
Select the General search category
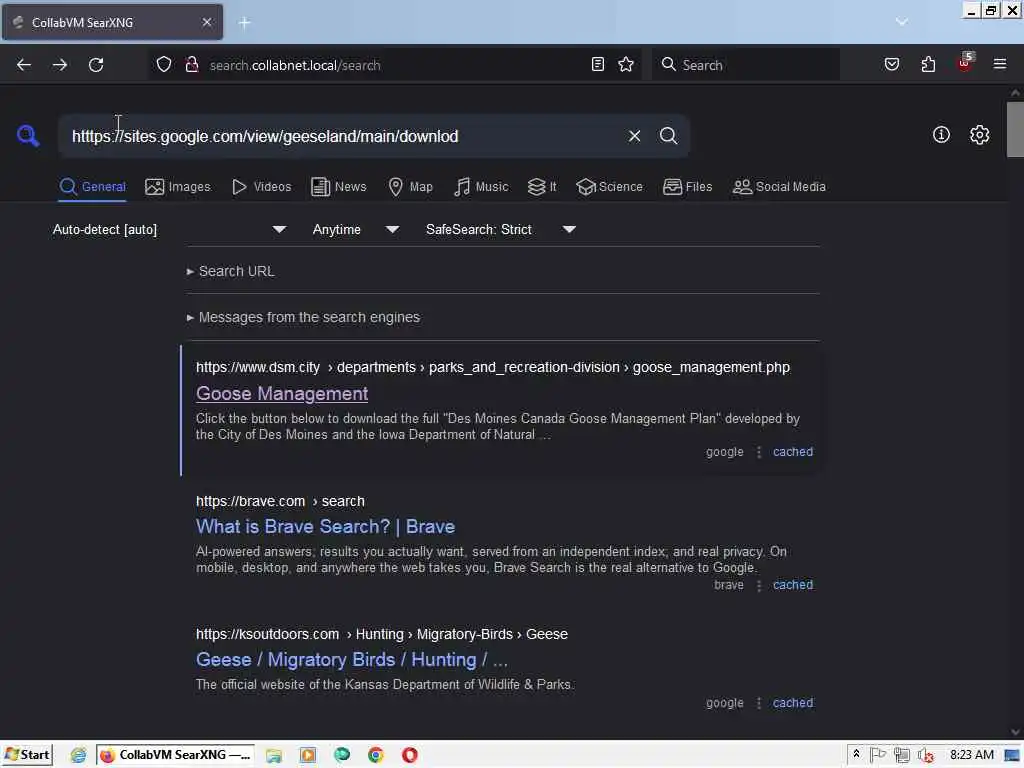point(92,187)
